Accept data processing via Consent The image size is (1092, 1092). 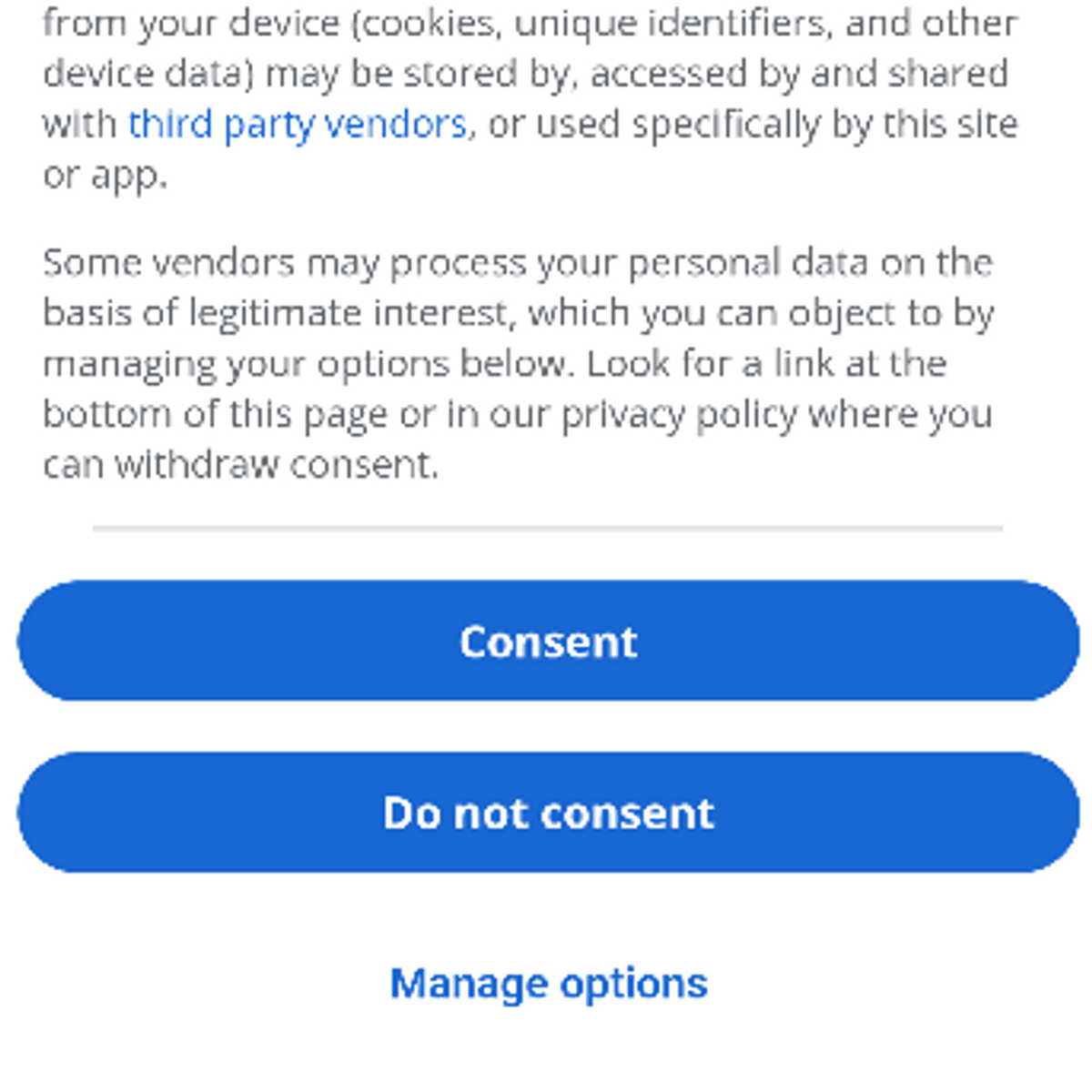click(548, 641)
